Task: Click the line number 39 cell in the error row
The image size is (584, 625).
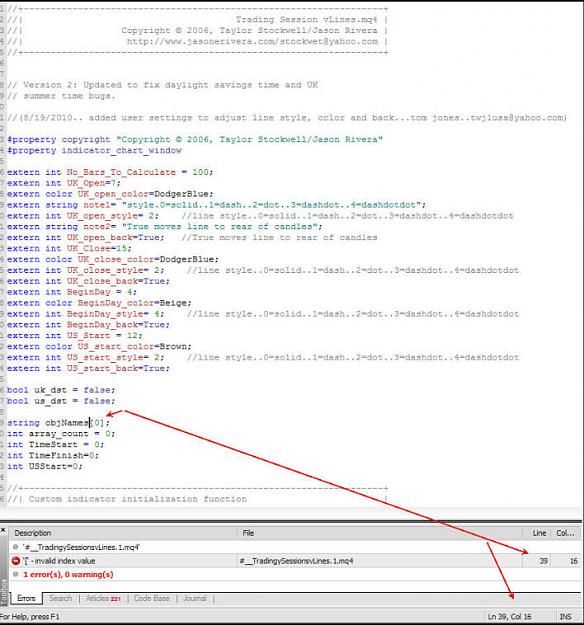Action: point(543,561)
